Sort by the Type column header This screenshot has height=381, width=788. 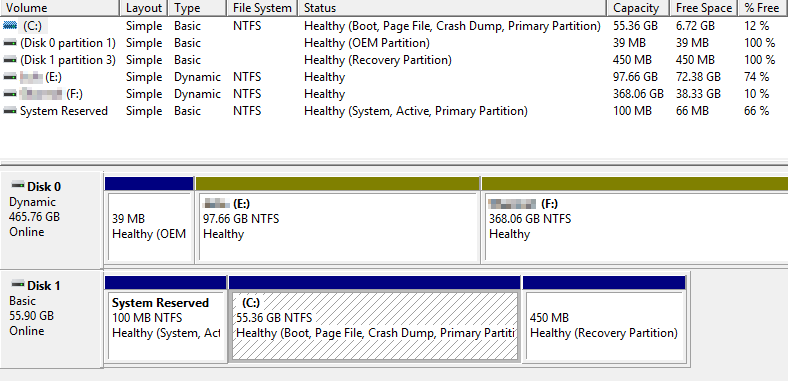[197, 8]
